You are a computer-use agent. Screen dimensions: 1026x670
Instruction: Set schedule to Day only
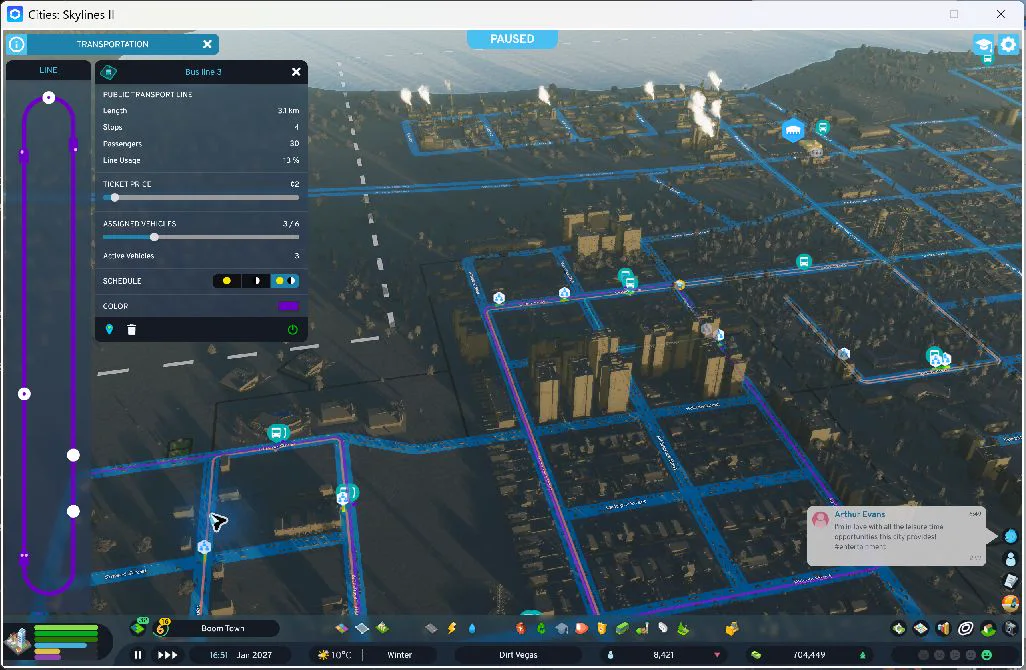[x=227, y=281]
